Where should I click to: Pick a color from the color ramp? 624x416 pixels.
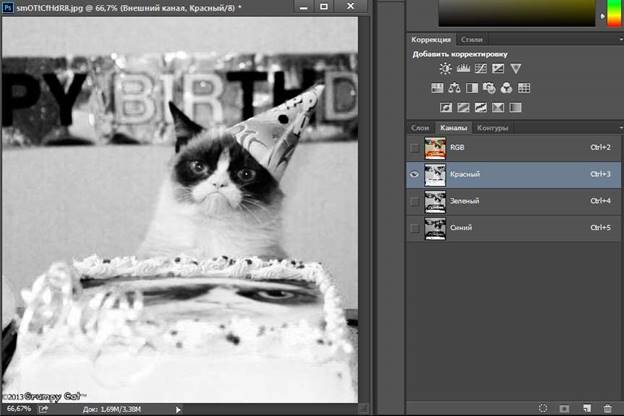point(517,13)
